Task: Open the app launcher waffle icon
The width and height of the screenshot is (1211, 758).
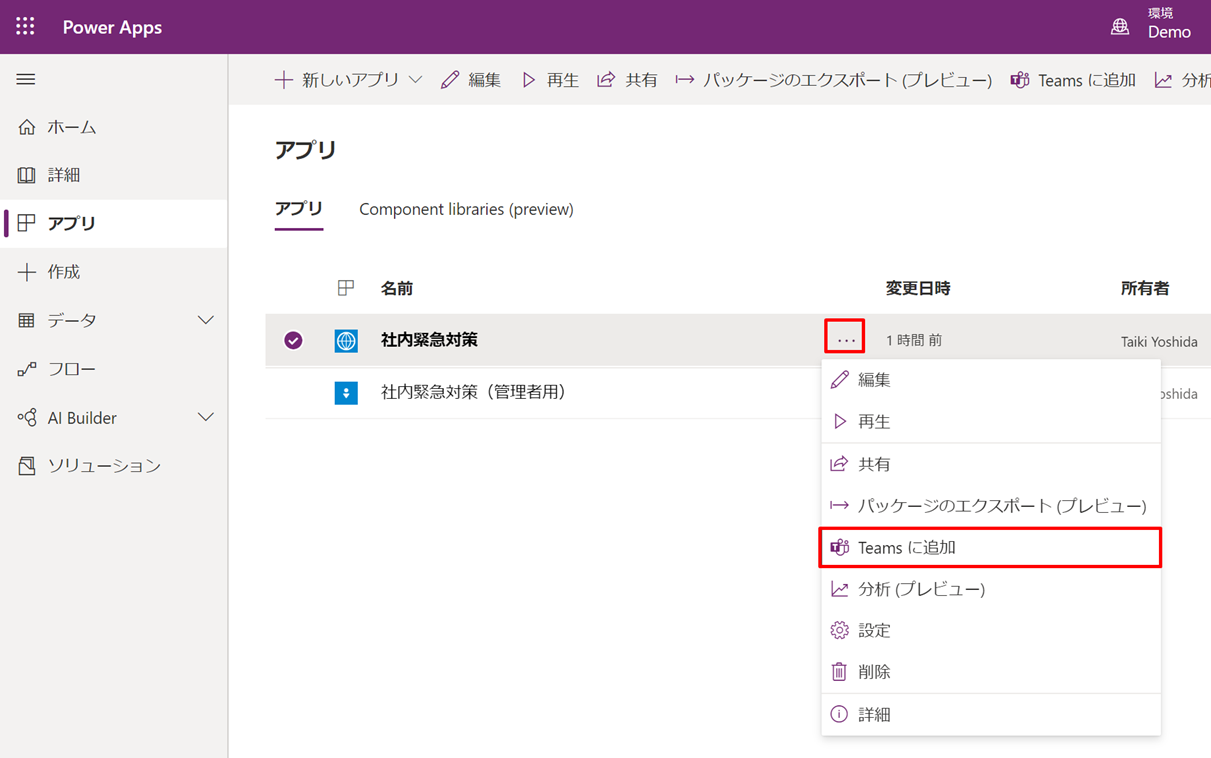Action: click(25, 27)
